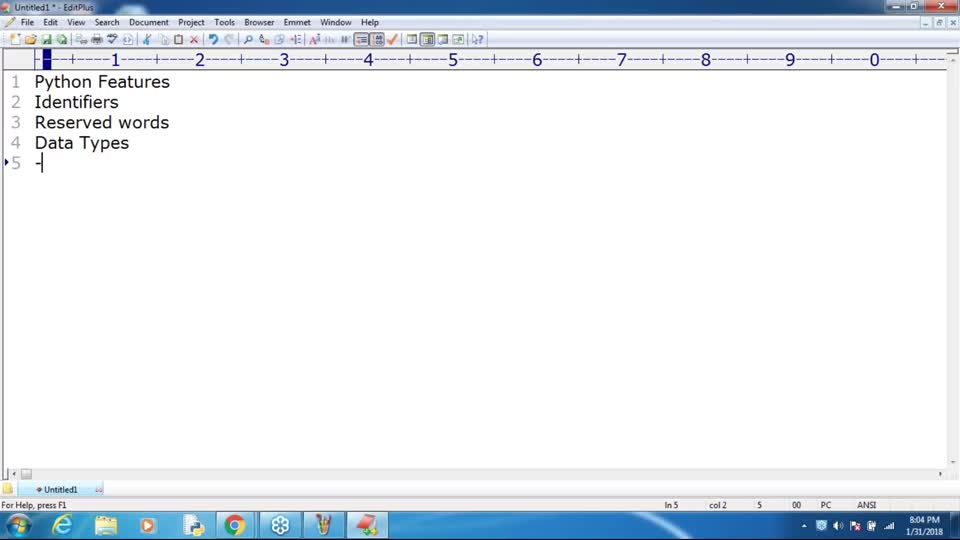Create a new document with toolbar icon
Image resolution: width=960 pixels, height=540 pixels.
coord(15,40)
